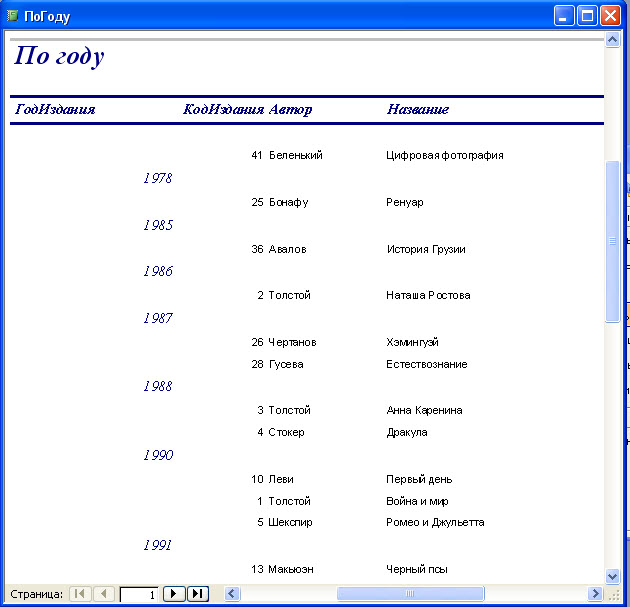Click author Беленький
The width and height of the screenshot is (630, 607).
(296, 155)
